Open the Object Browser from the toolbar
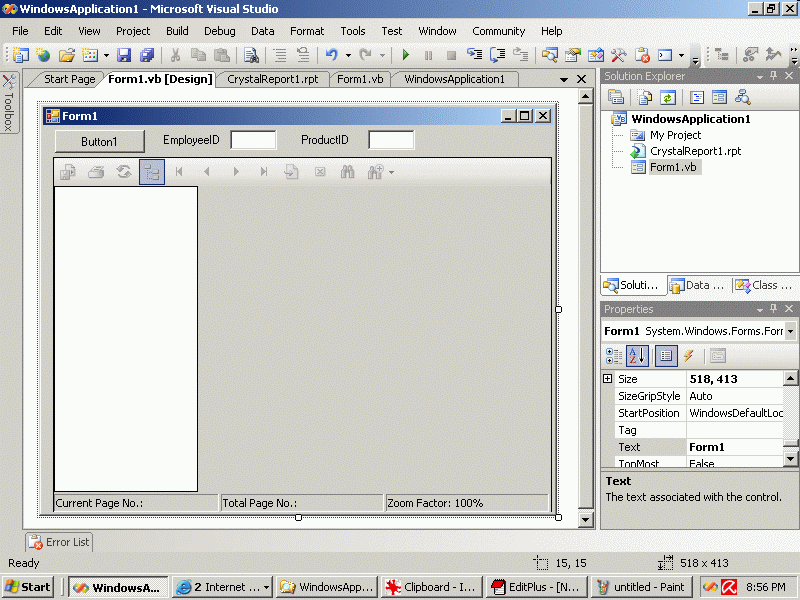 595,55
